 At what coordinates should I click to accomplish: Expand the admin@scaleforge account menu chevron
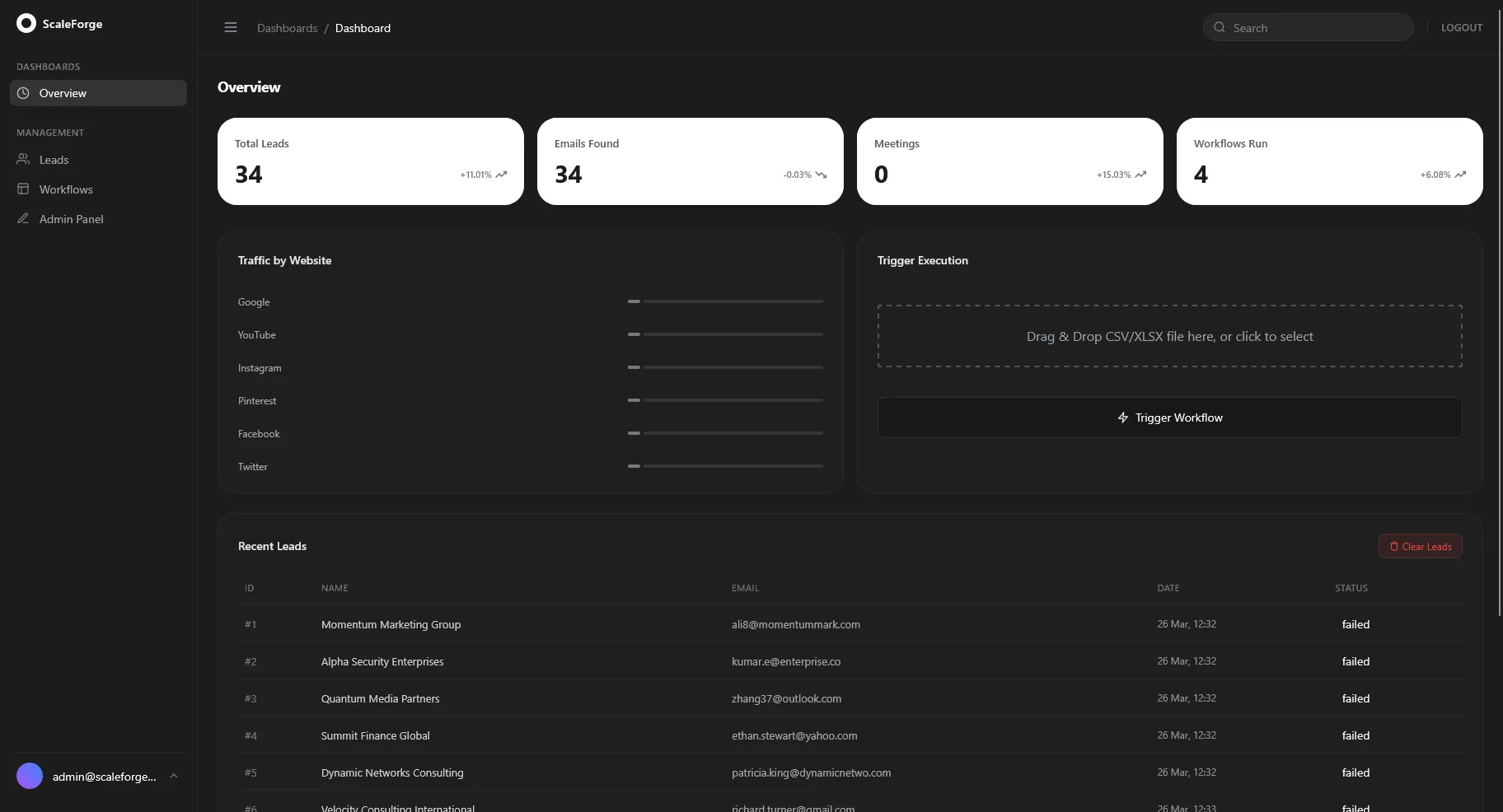(174, 776)
